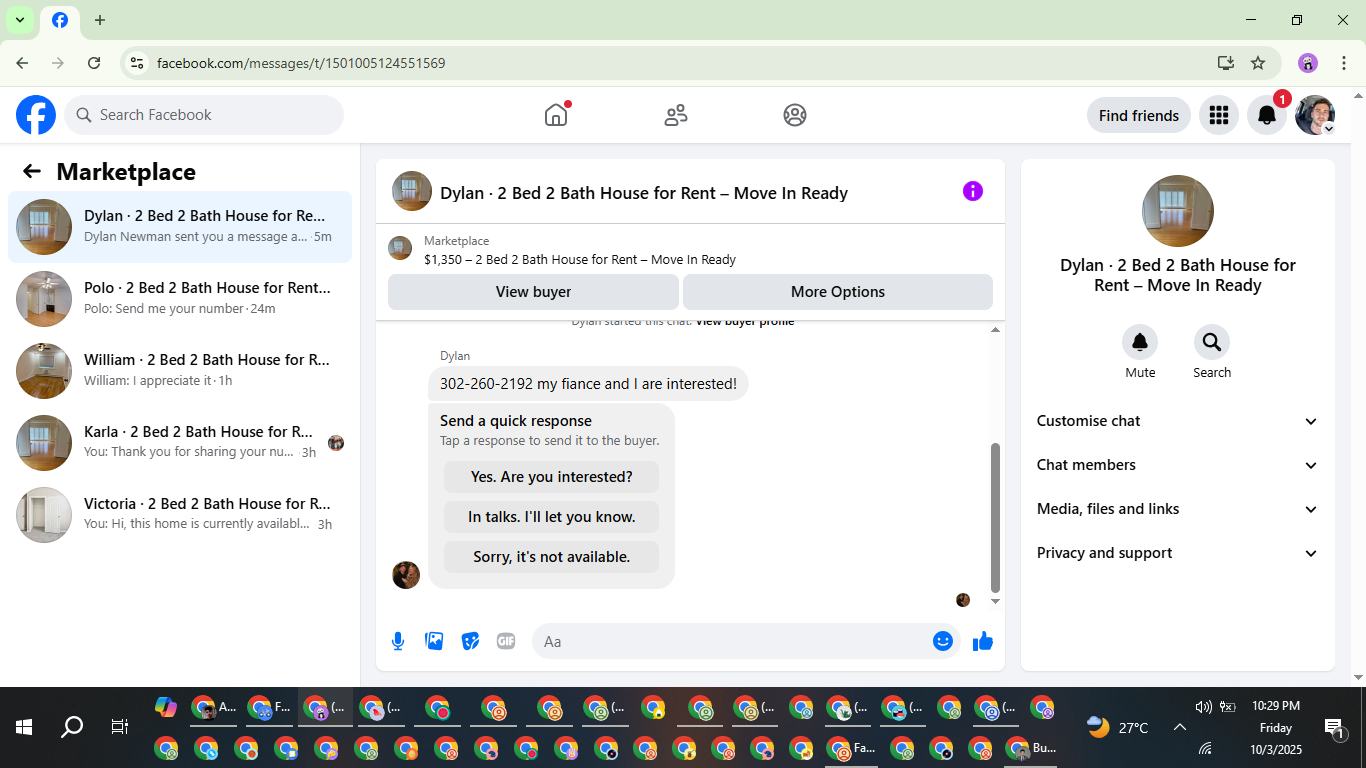Screen dimensions: 1366x768
Task: Choose a GIF icon
Action: [506, 641]
